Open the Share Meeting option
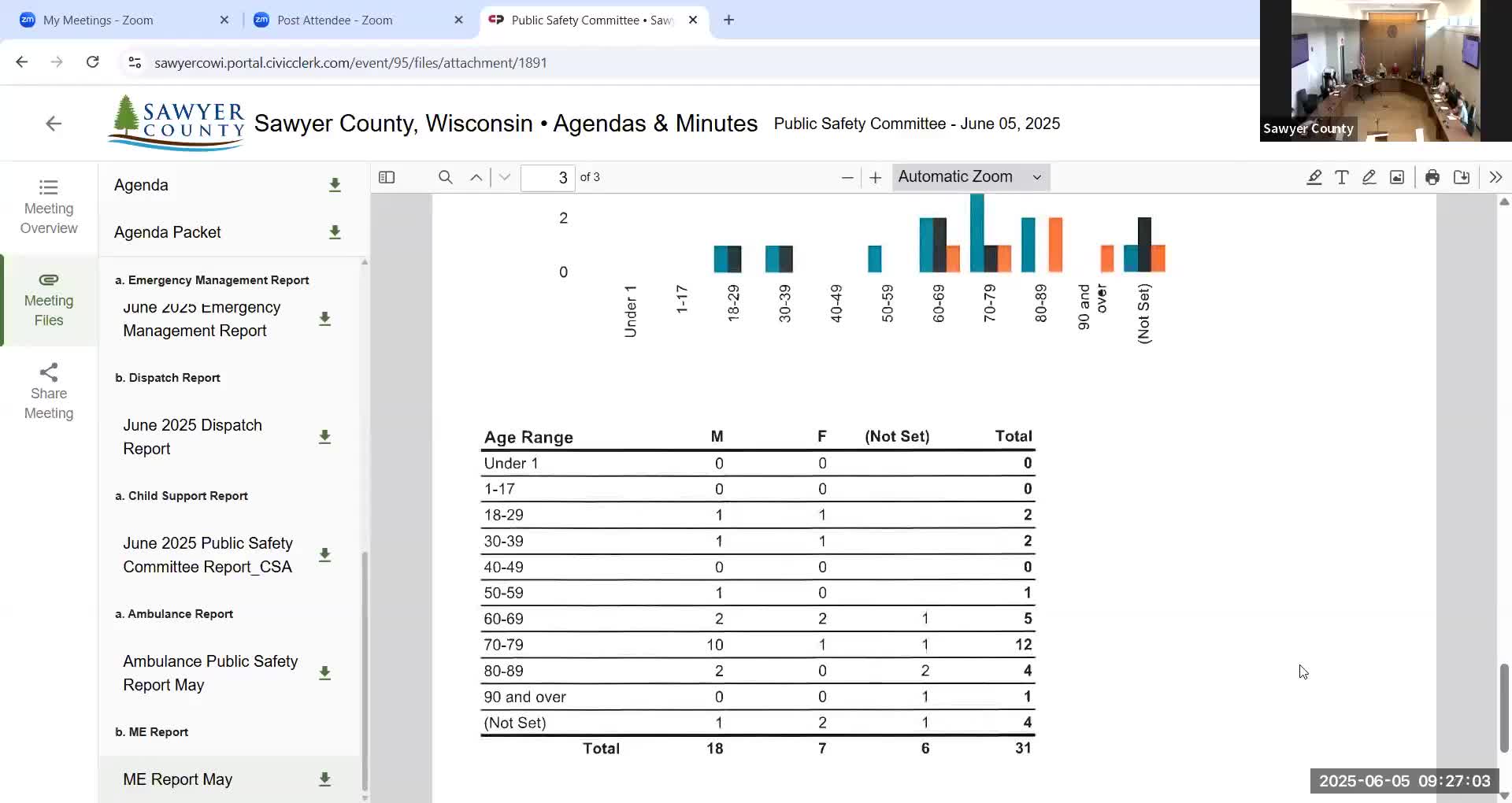The width and height of the screenshot is (1512, 803). point(49,392)
